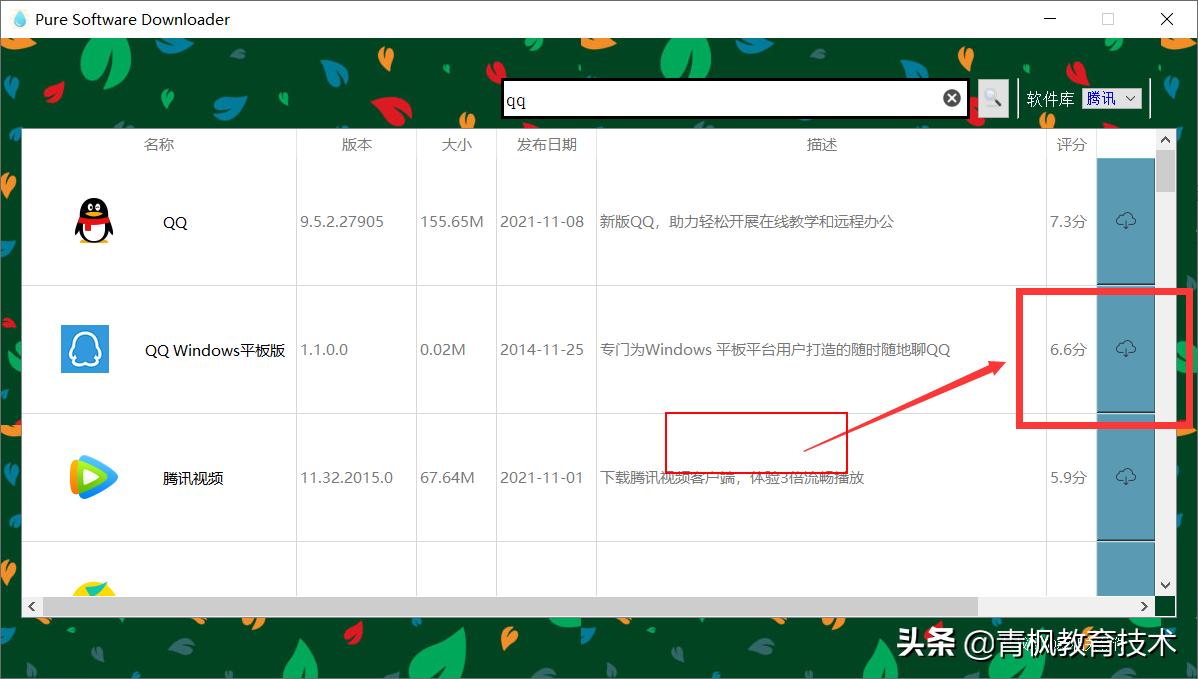Screen dimensions: 1198x679
Task: Click the vertical scrollbar up arrow
Action: pos(1165,140)
